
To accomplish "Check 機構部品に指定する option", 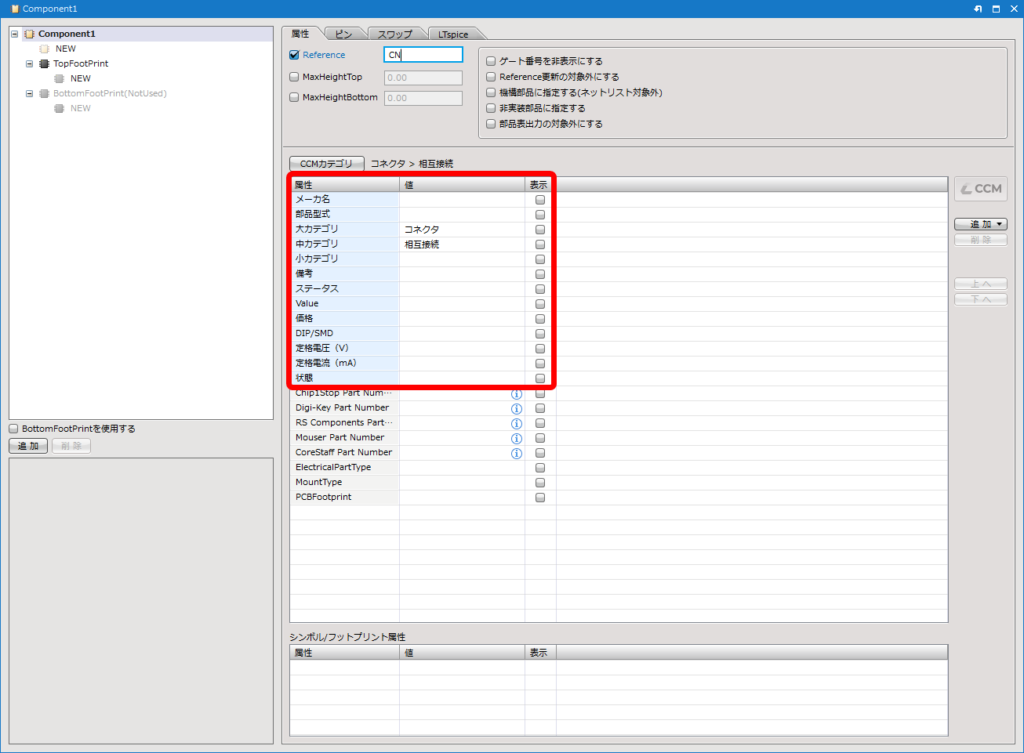I will tap(490, 92).
